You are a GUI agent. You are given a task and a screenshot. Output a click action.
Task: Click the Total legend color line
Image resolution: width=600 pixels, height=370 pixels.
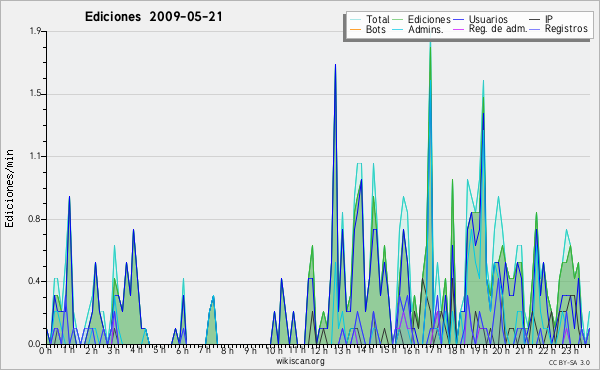[355, 19]
